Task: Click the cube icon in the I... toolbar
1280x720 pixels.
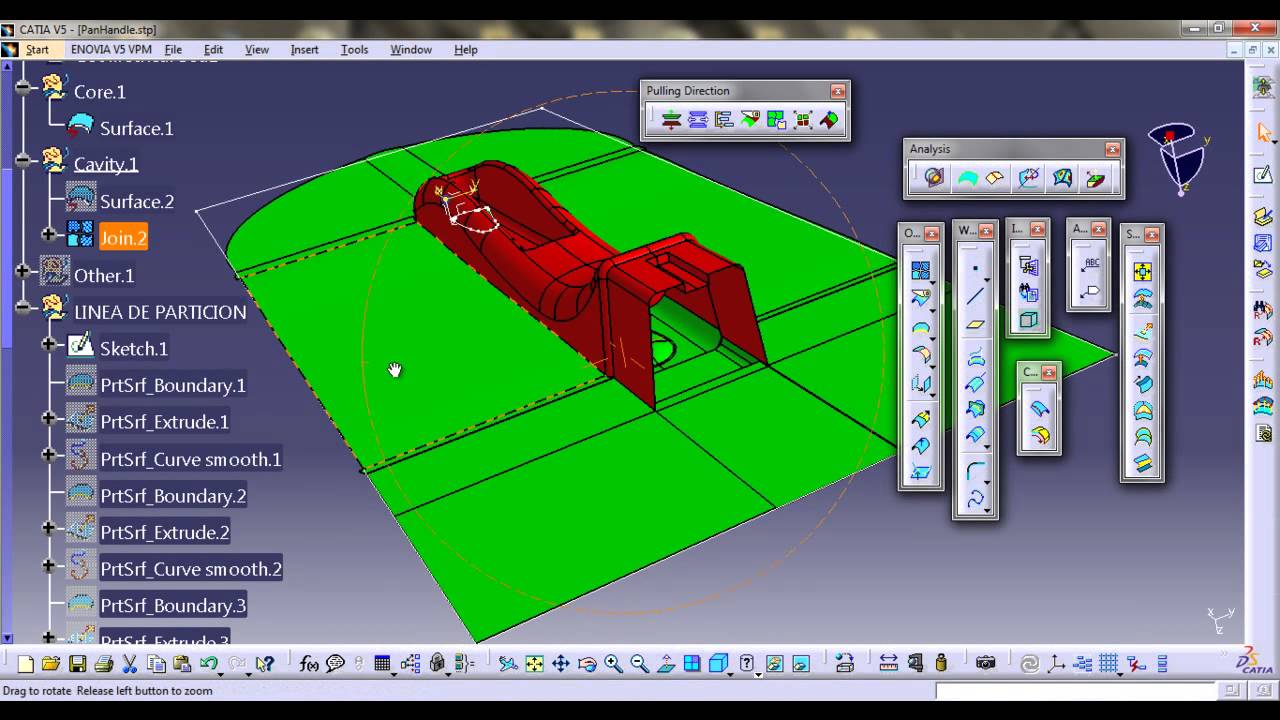Action: click(1028, 320)
